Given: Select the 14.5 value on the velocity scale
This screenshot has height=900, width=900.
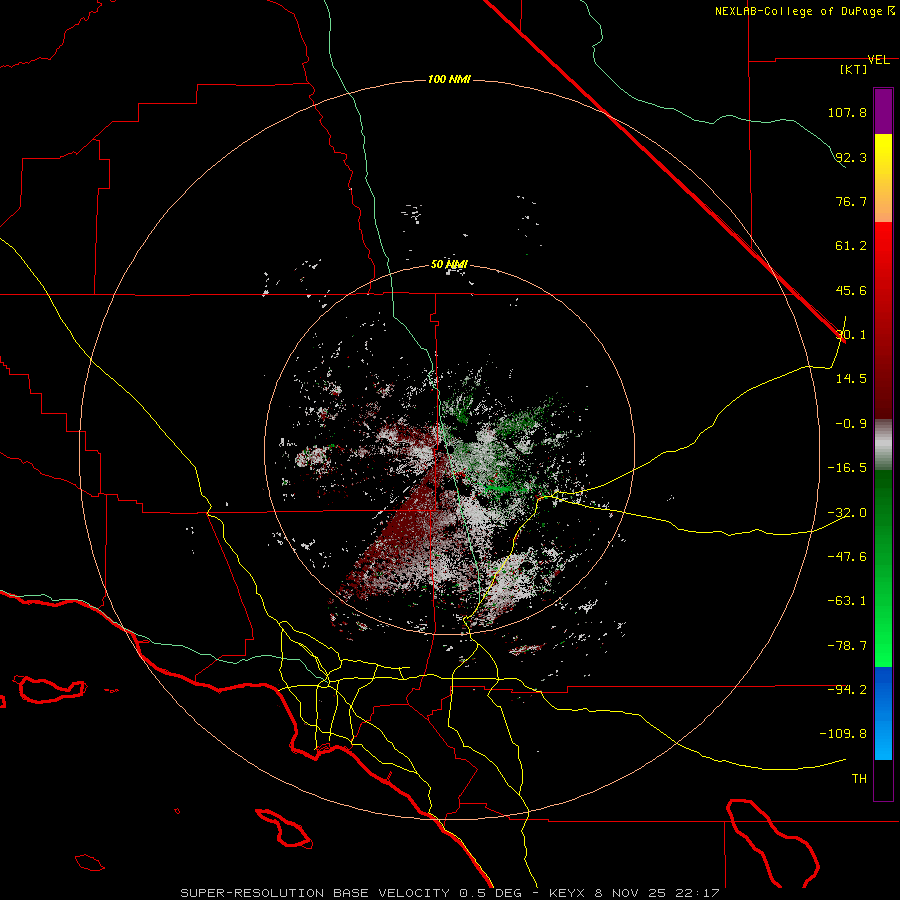Looking at the screenshot, I should click(851, 379).
